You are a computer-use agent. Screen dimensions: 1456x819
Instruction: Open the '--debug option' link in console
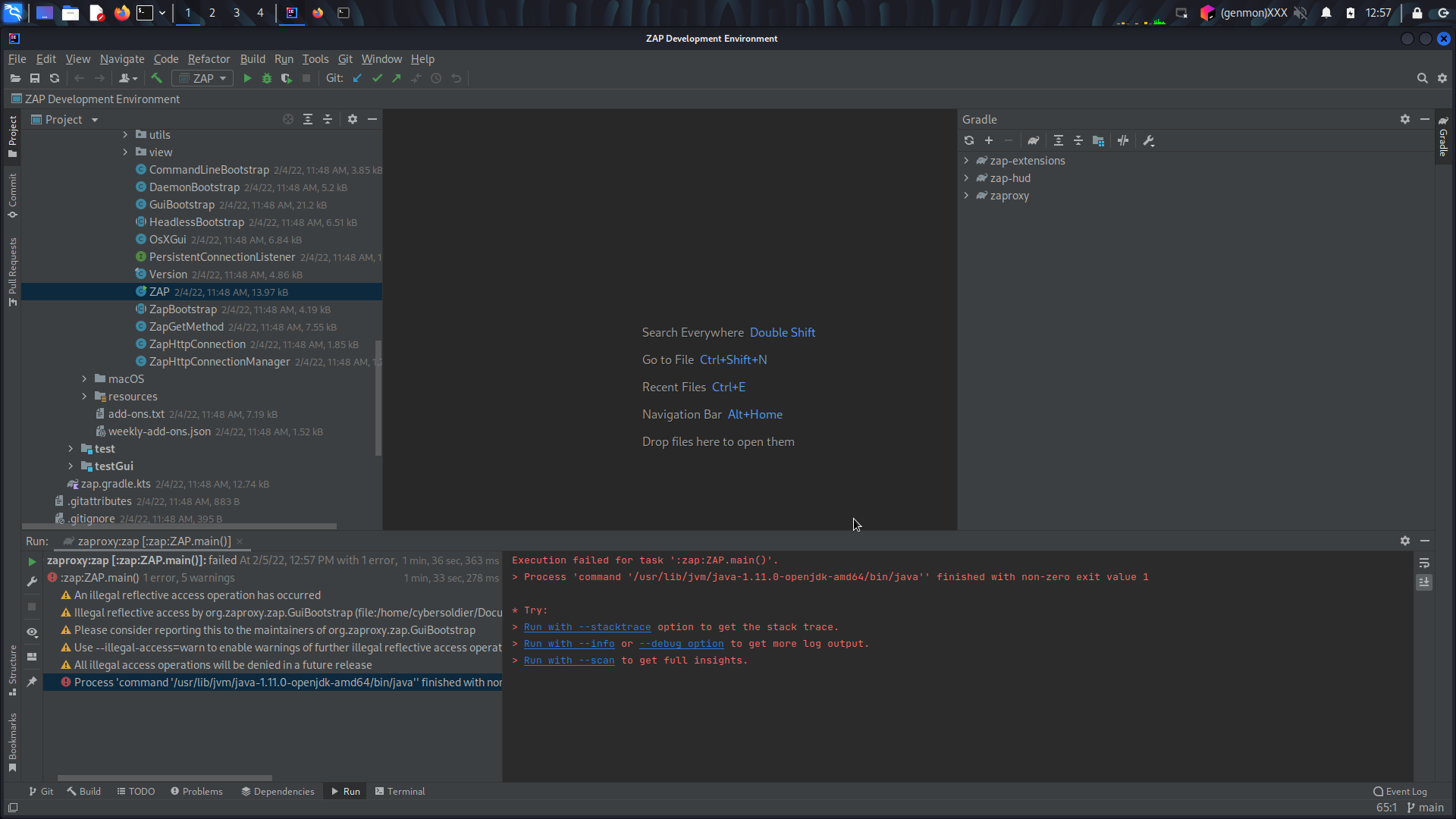pyautogui.click(x=682, y=644)
